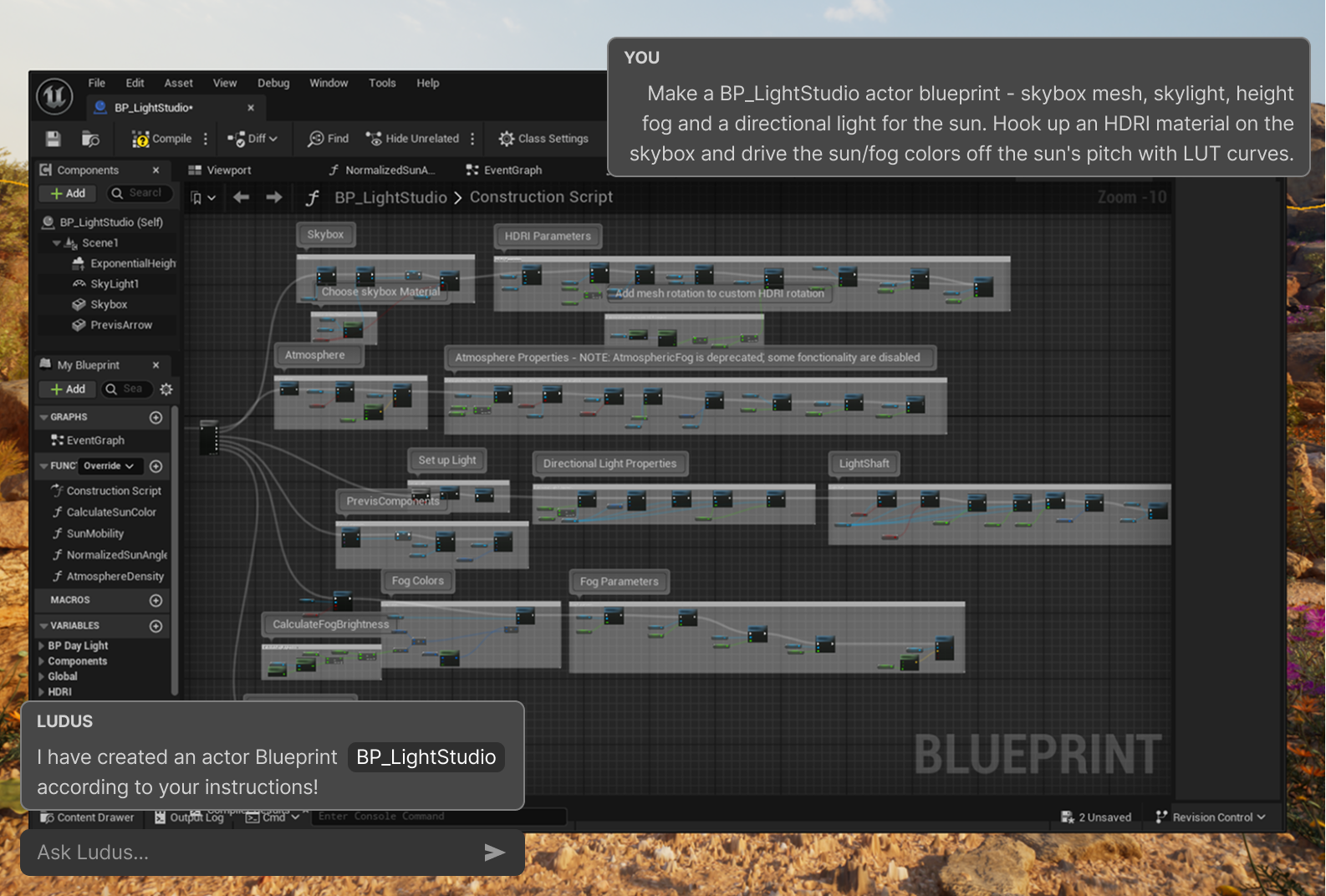The image size is (1326, 896).
Task: Click the Components search field
Action: 140,193
